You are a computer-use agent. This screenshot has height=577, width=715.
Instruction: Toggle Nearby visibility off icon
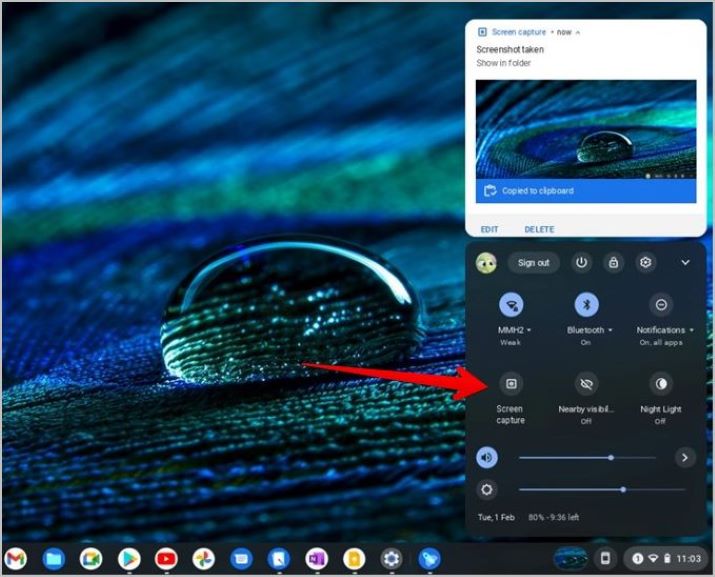586,384
